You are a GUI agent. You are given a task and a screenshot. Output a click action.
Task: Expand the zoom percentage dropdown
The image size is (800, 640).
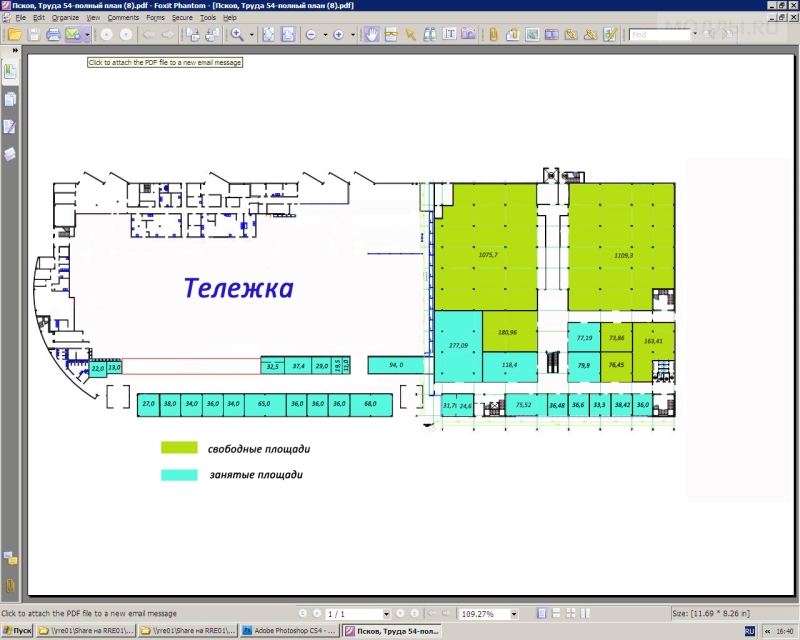[514, 613]
